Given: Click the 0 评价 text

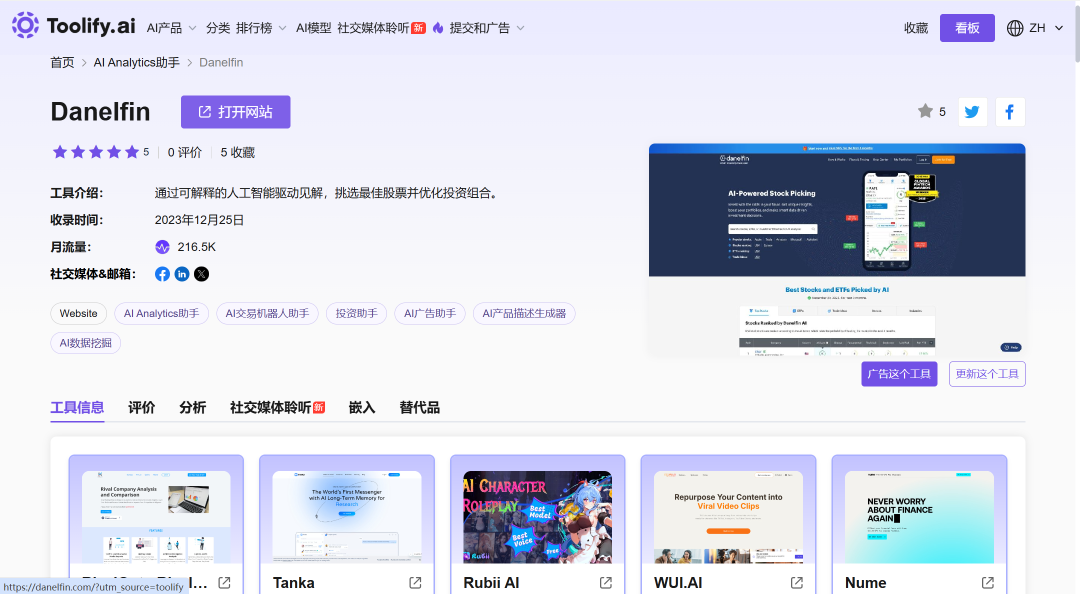Looking at the screenshot, I should click(x=185, y=152).
